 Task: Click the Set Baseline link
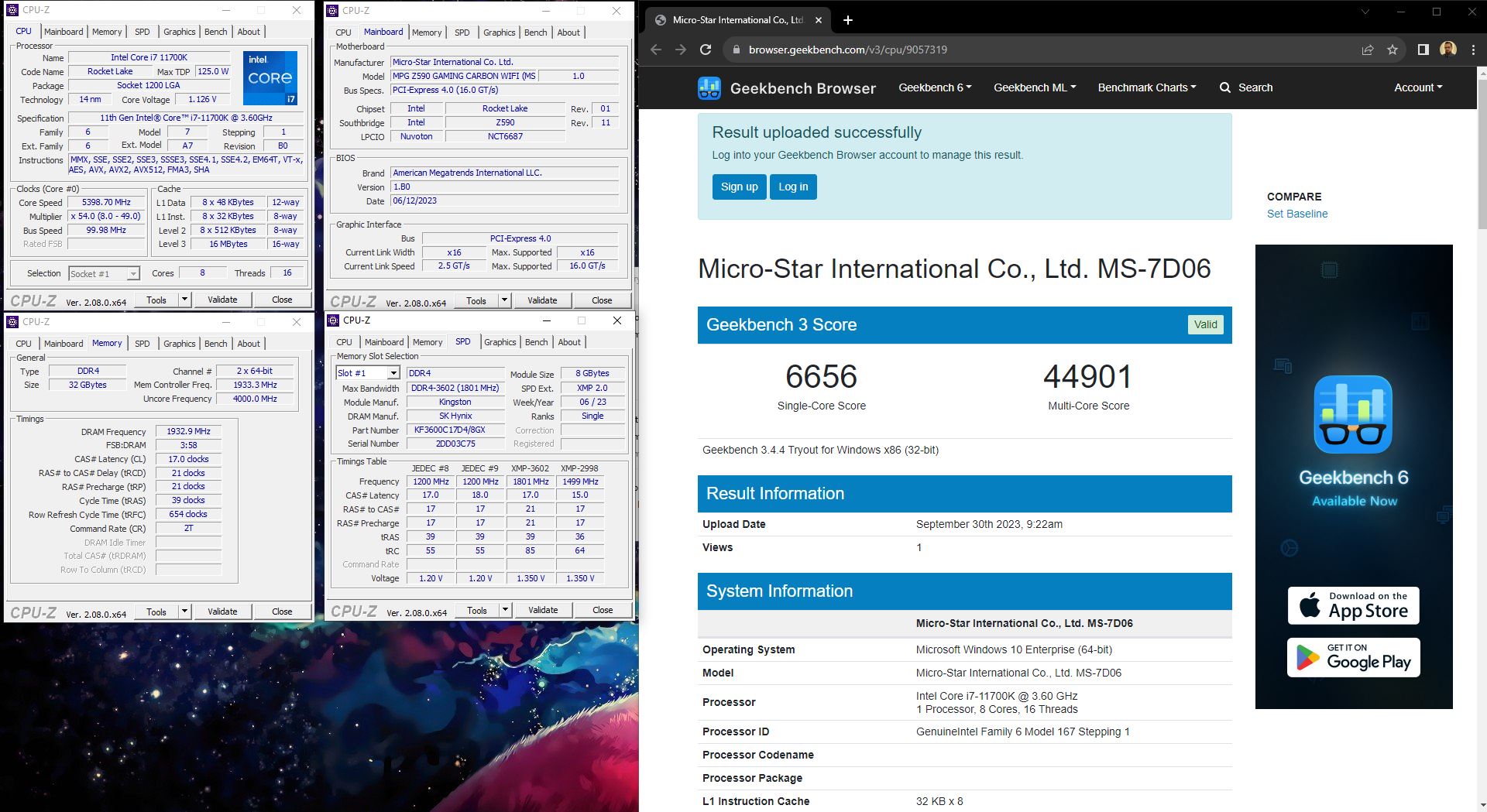(1297, 214)
